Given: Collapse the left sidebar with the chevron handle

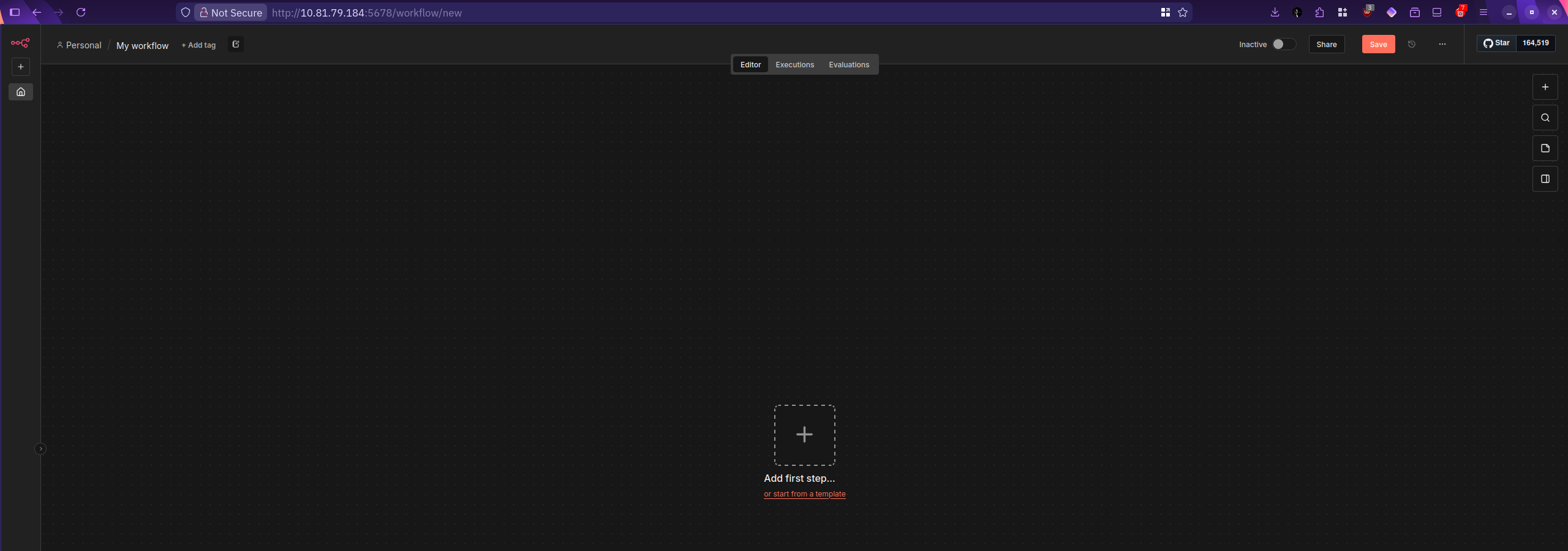Looking at the screenshot, I should click(40, 448).
